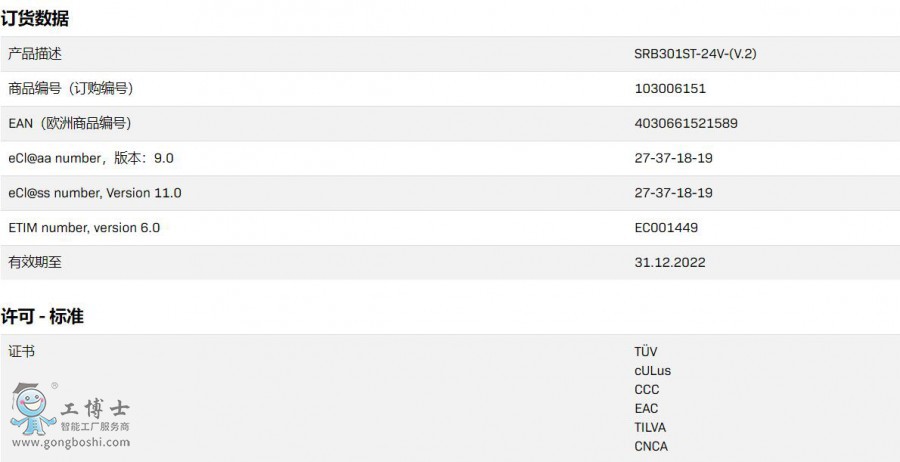Click the EAC certificate entry
Screen dimensions: 900x462
point(646,409)
